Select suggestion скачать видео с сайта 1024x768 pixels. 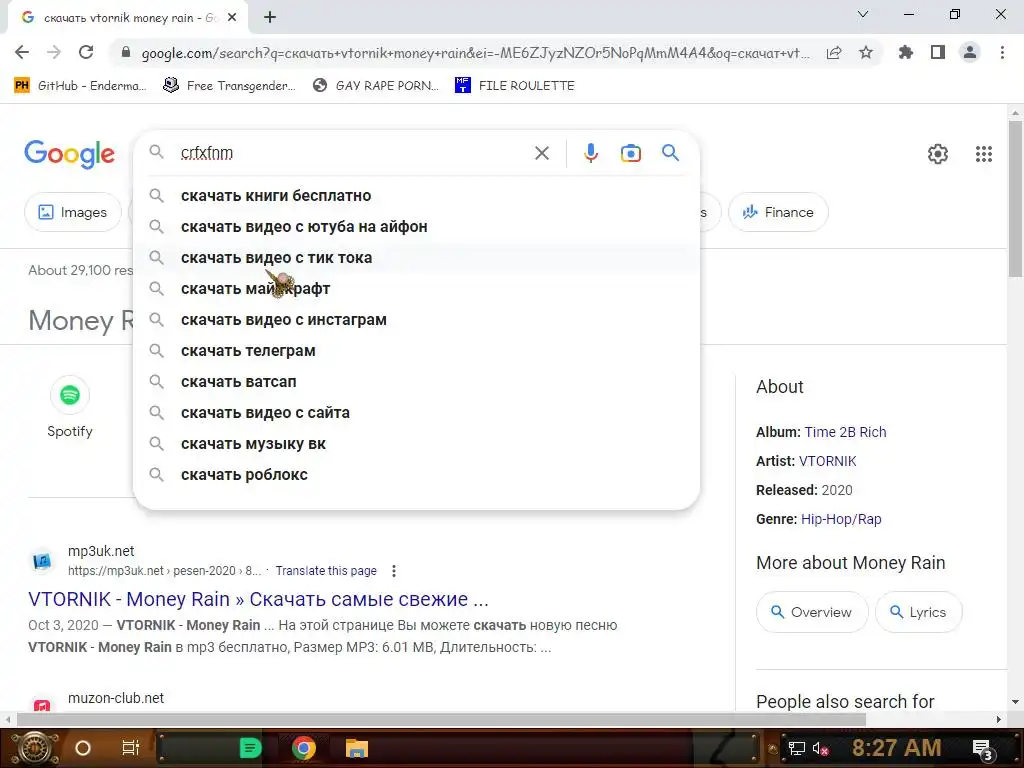tap(416, 413)
